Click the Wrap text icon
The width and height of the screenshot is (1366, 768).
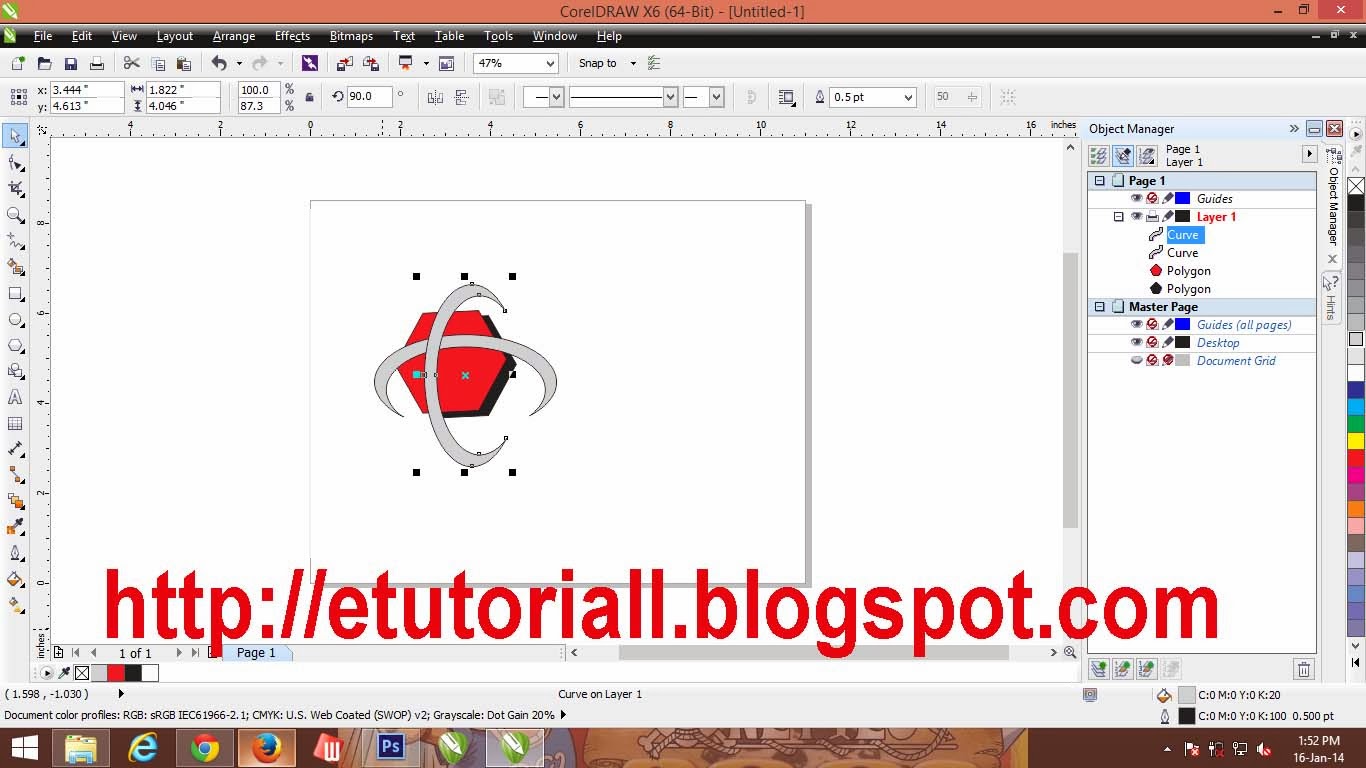(787, 97)
